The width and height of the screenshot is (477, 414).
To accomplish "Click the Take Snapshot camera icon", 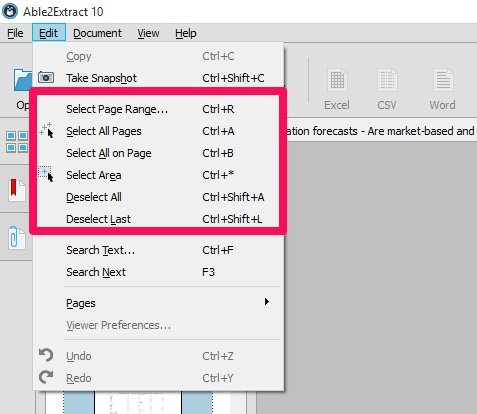I will [46, 78].
